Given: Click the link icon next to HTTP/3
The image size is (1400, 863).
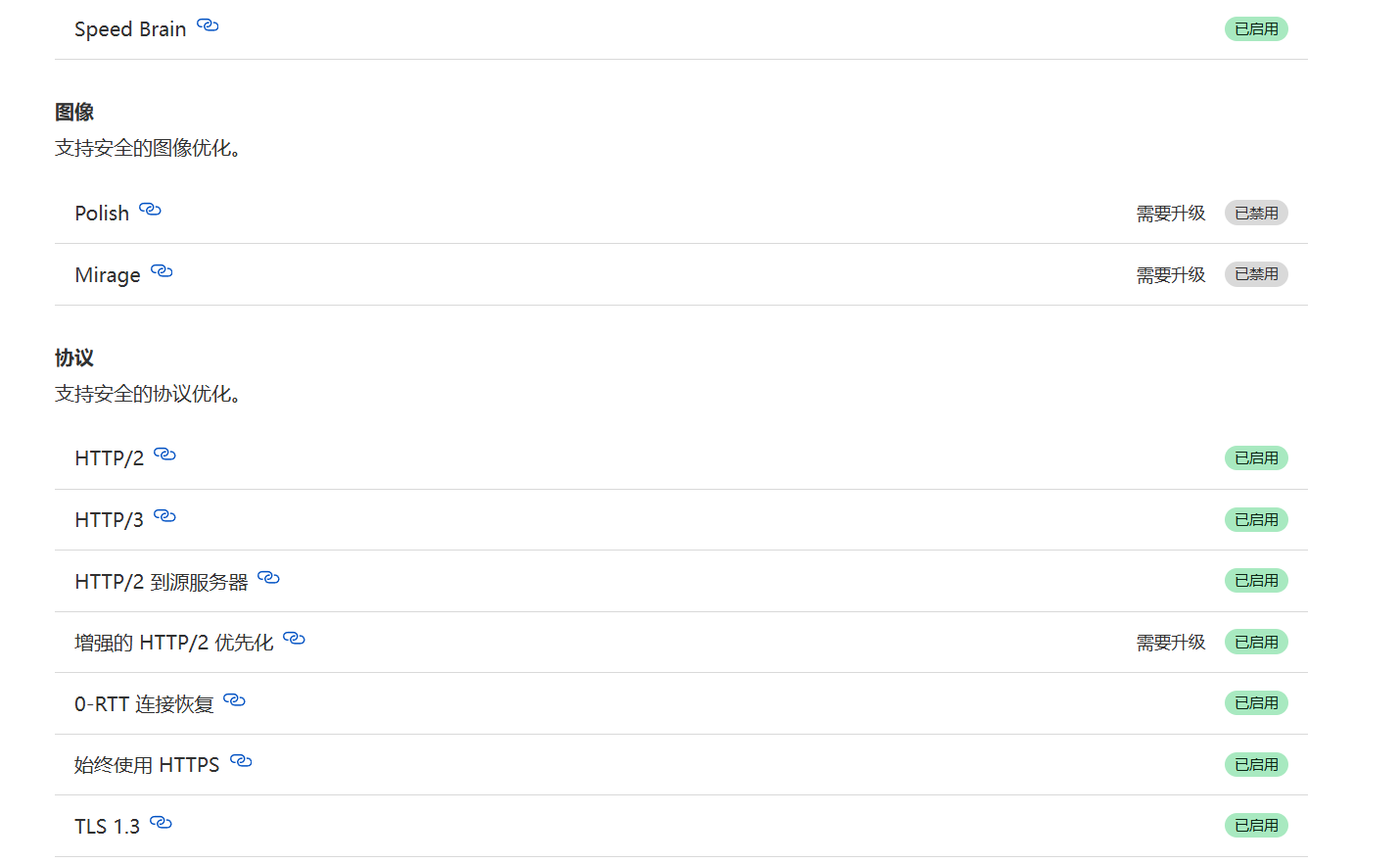Looking at the screenshot, I should pyautogui.click(x=164, y=516).
